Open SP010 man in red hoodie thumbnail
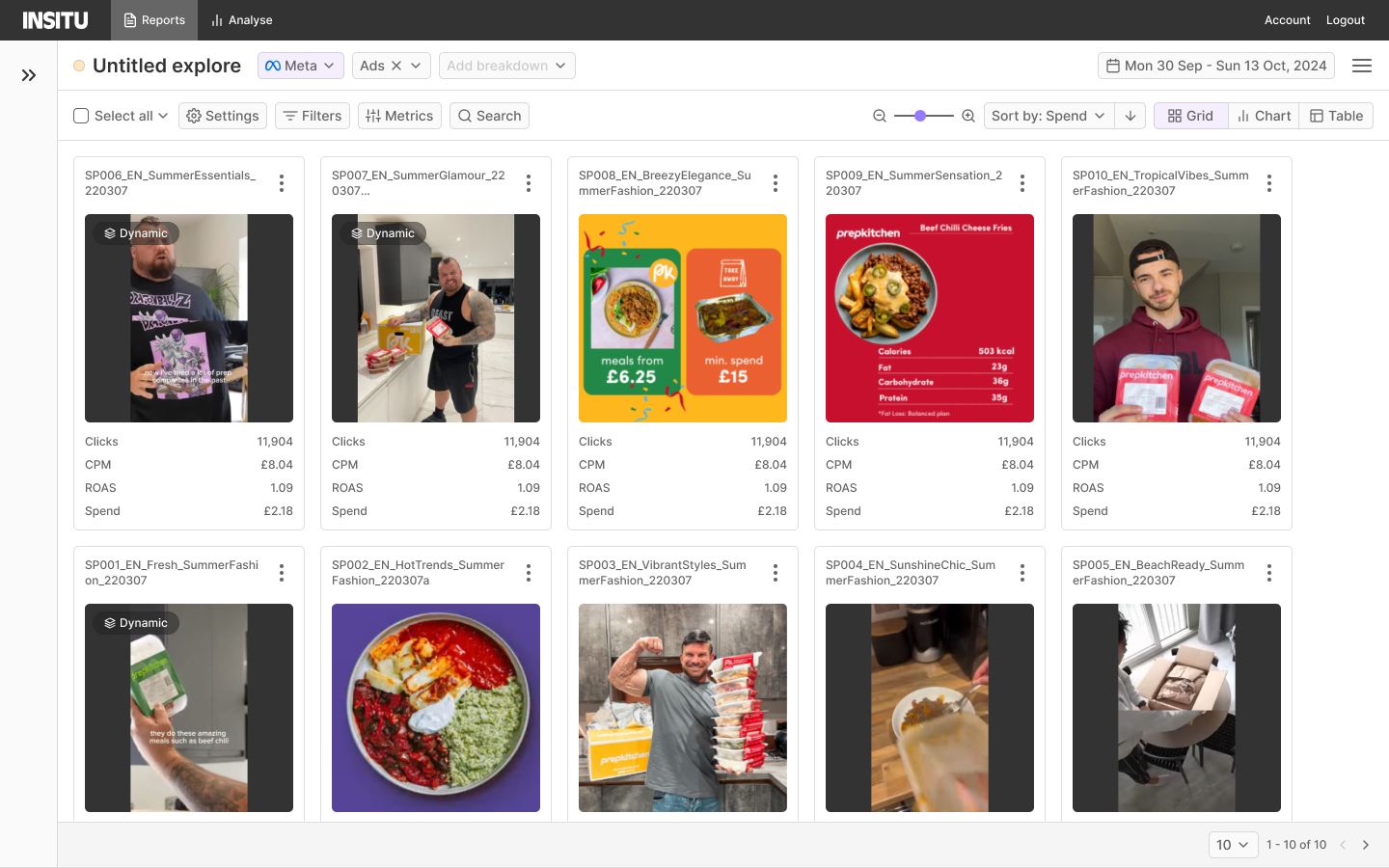 pos(1177,318)
